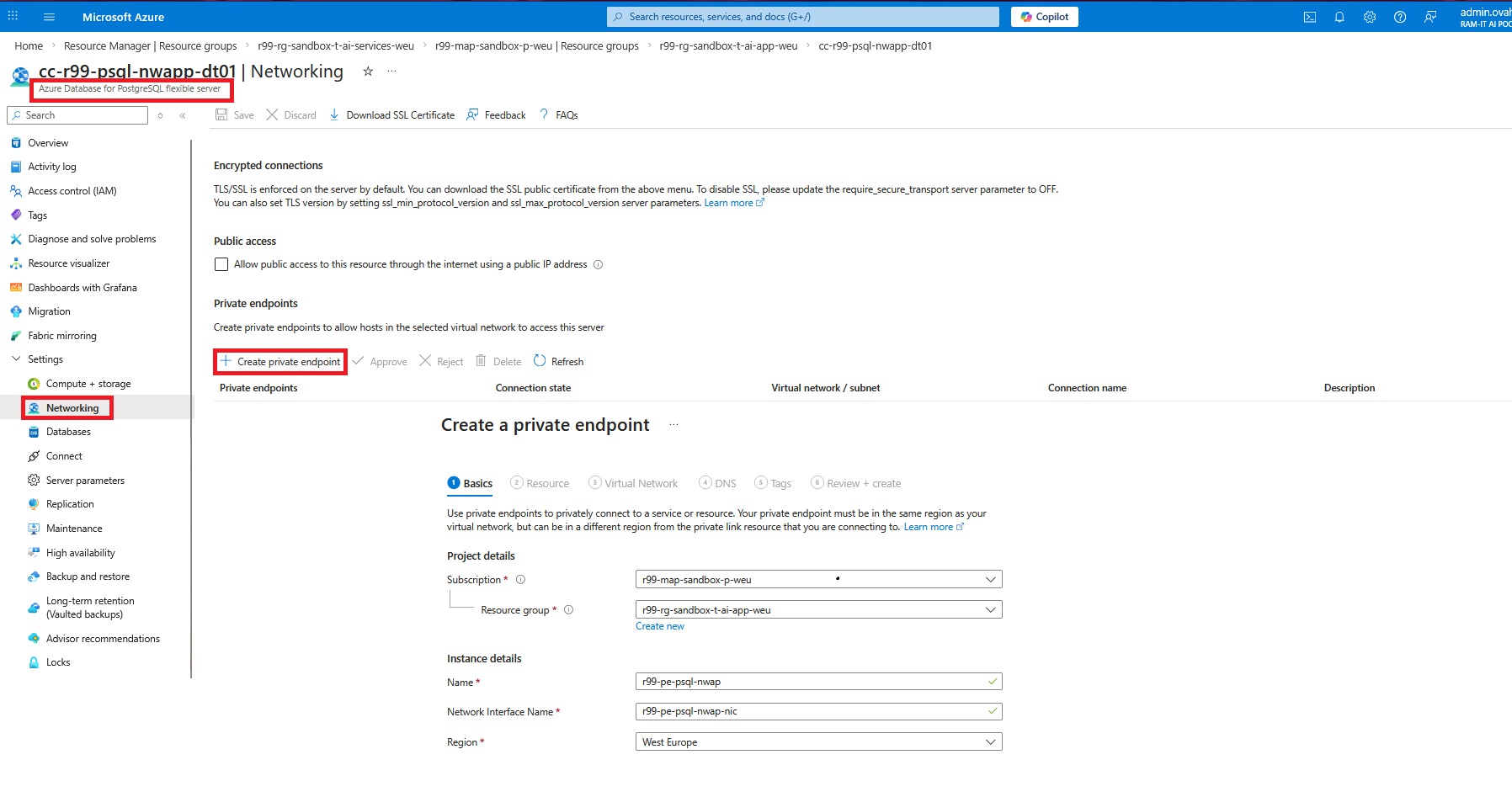
Task: Open Diagnose and solve problems in sidebar
Action: pos(92,238)
